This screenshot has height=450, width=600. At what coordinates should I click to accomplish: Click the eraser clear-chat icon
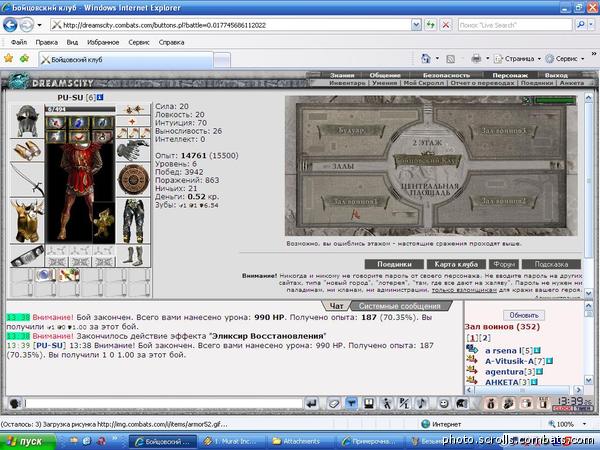tap(334, 403)
